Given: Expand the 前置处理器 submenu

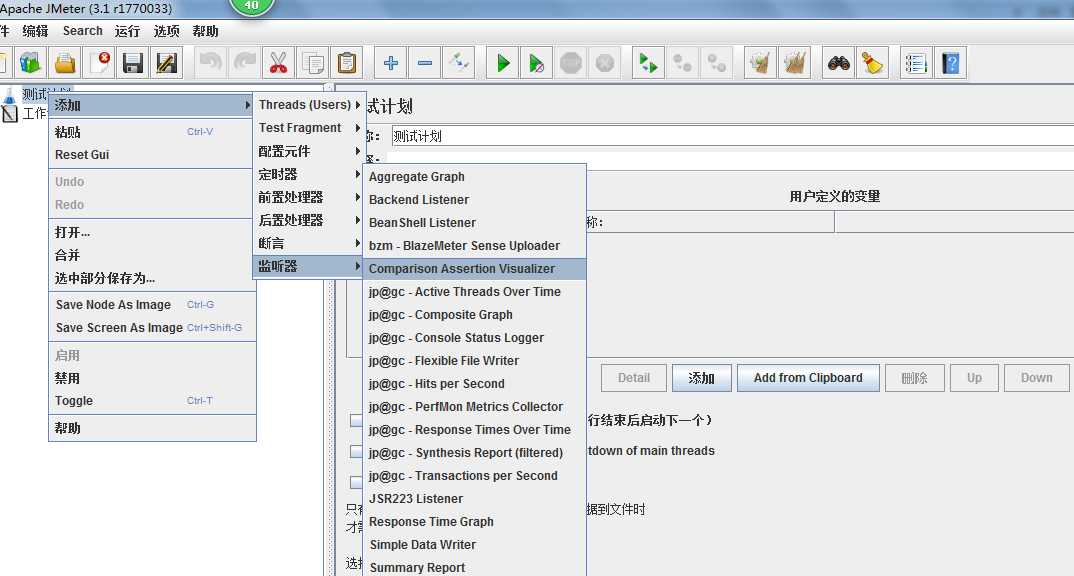Looking at the screenshot, I should tap(308, 197).
